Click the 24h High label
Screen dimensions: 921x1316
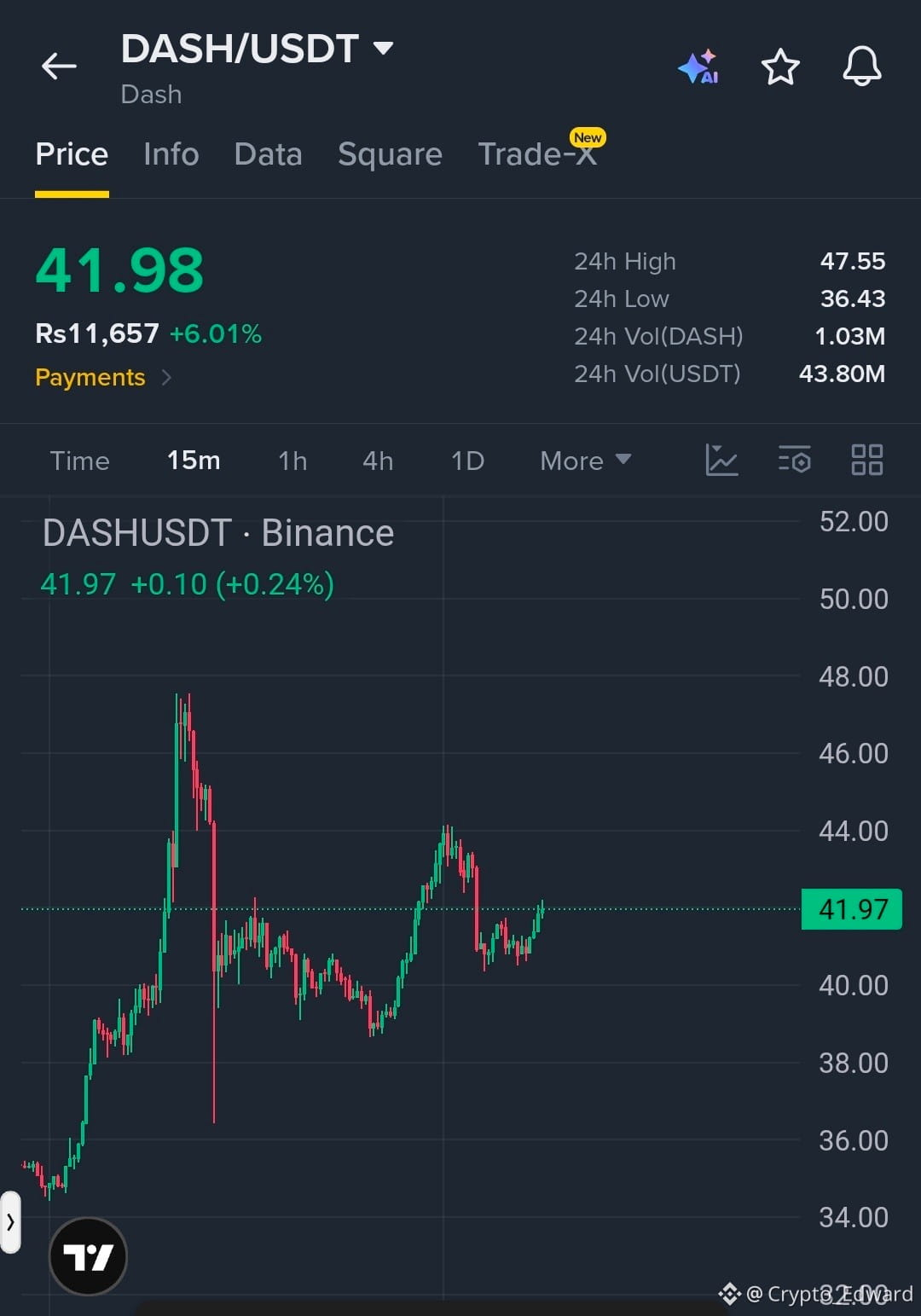625,261
